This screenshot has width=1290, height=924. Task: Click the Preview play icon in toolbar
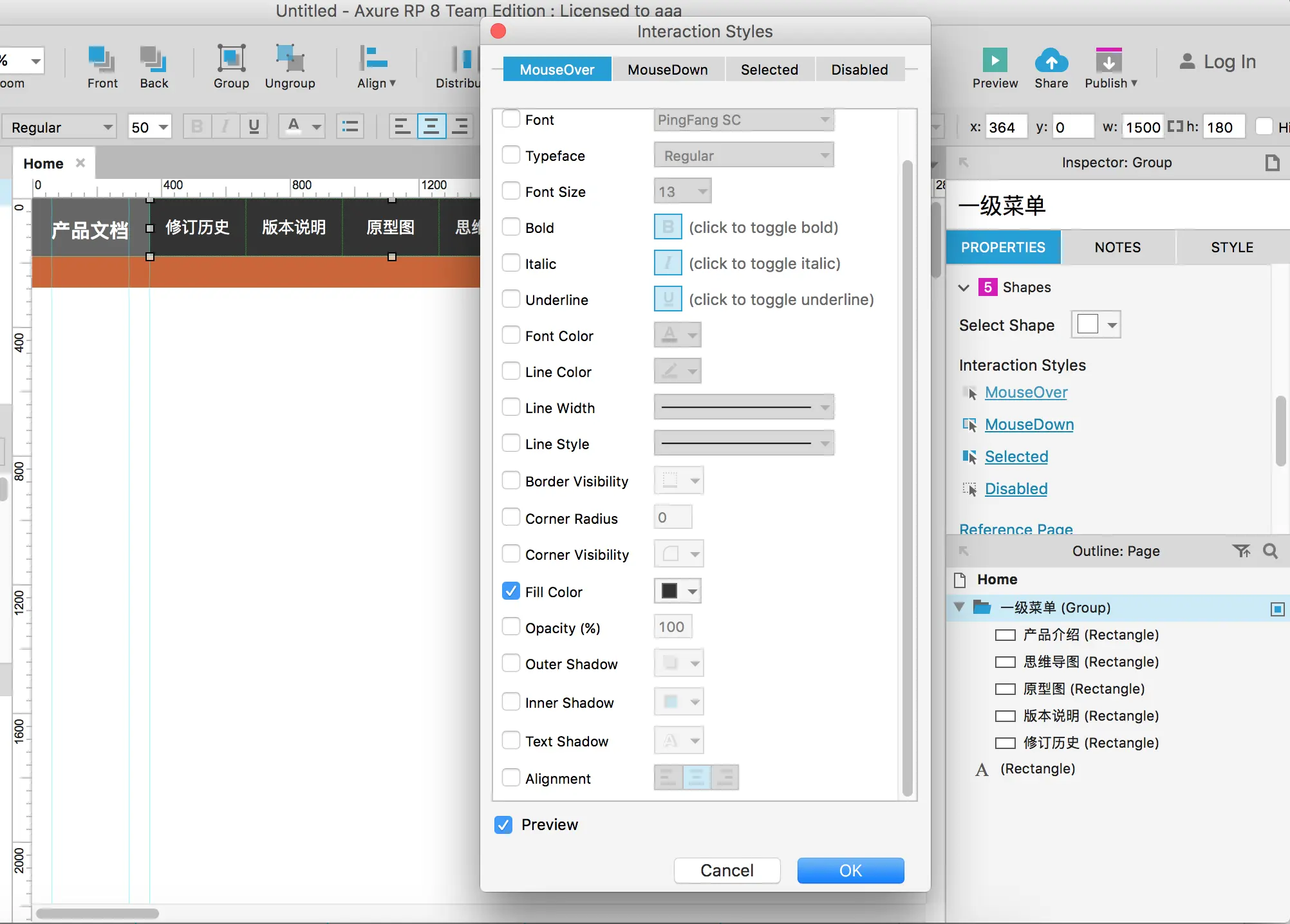995,60
